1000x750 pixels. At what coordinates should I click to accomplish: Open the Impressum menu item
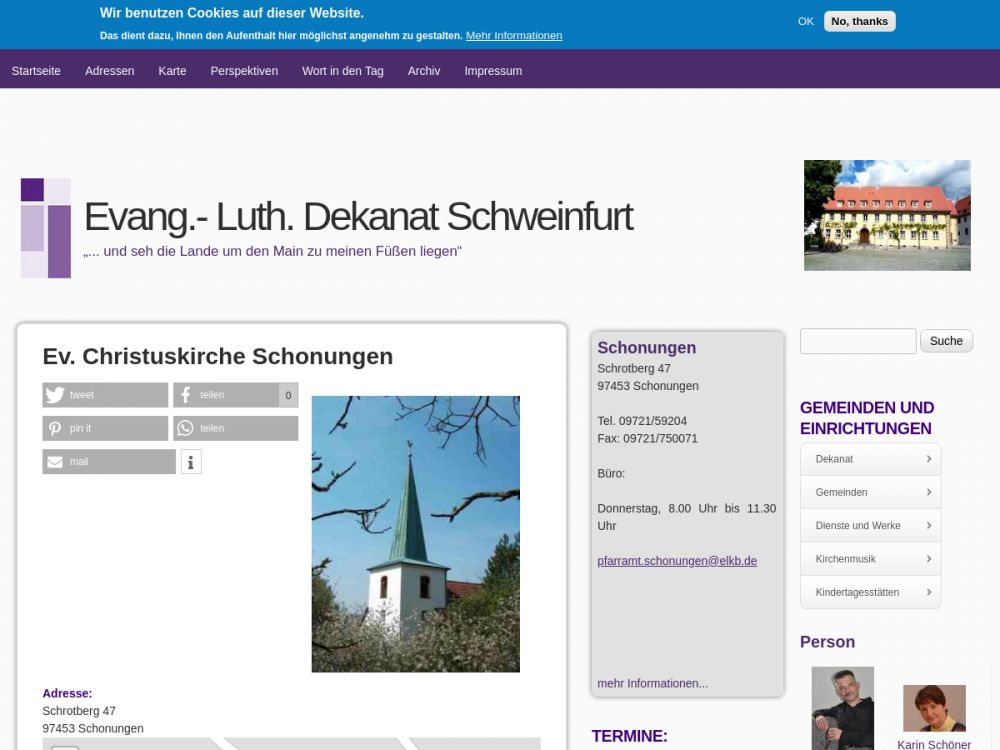493,71
